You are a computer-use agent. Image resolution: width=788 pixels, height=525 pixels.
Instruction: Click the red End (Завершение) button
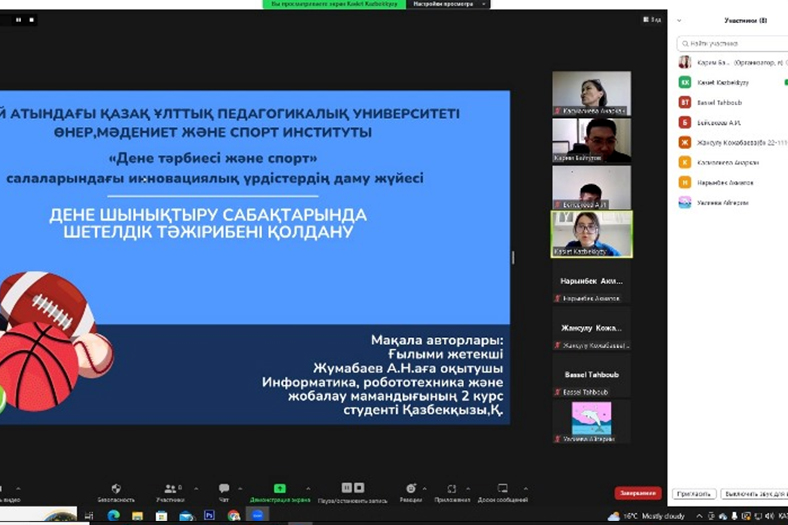(637, 493)
